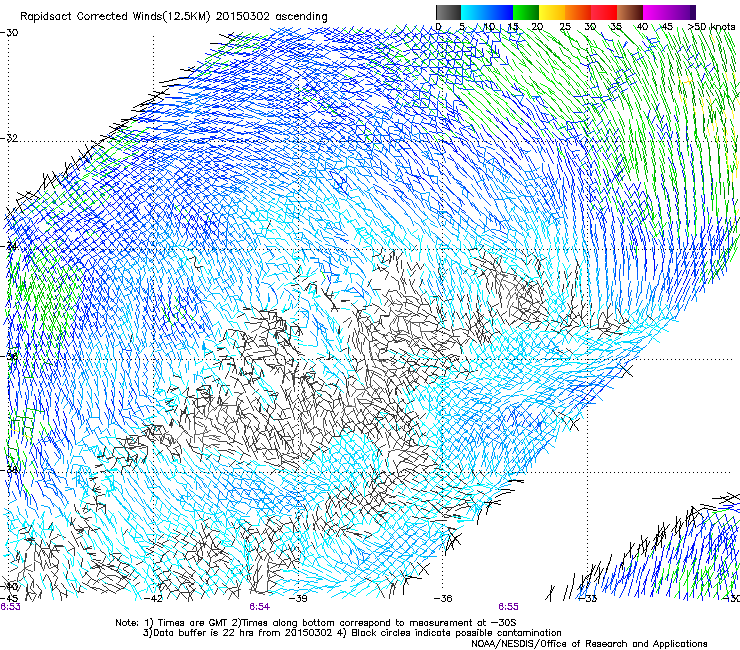Screen dimensions: 740x650
Task: Click the '8:53' time label
Action: point(10,607)
